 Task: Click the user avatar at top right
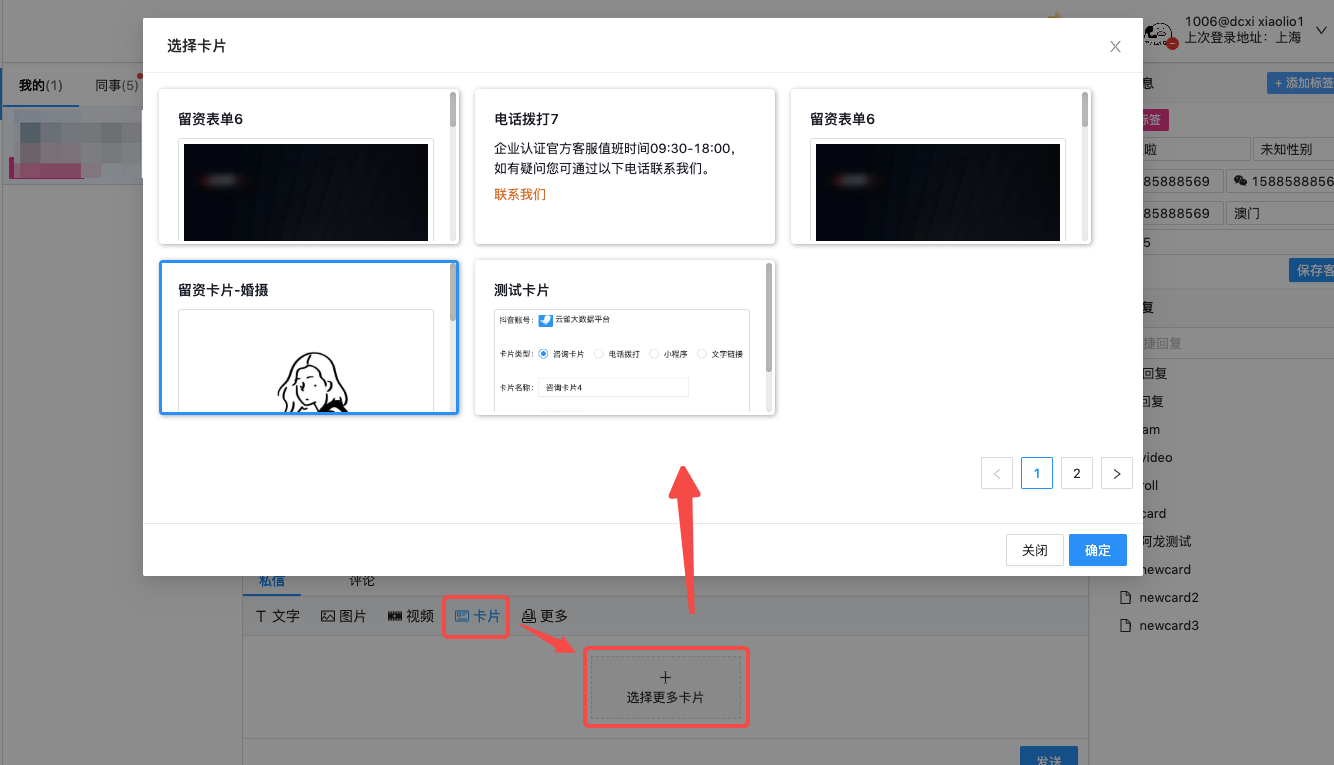[x=1159, y=33]
